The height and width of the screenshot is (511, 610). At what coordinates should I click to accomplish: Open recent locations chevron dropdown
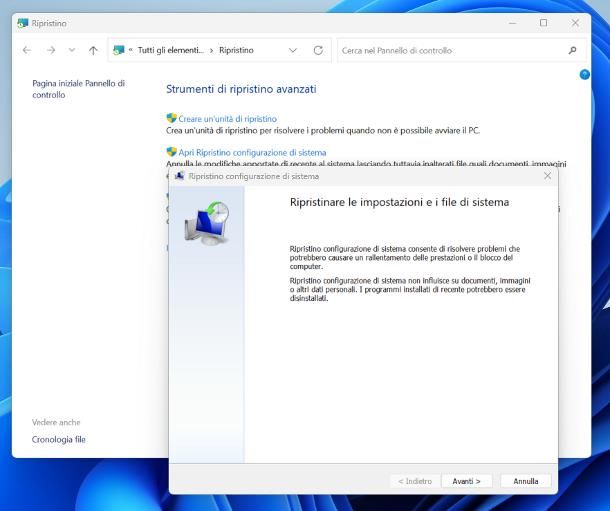pyautogui.click(x=72, y=50)
